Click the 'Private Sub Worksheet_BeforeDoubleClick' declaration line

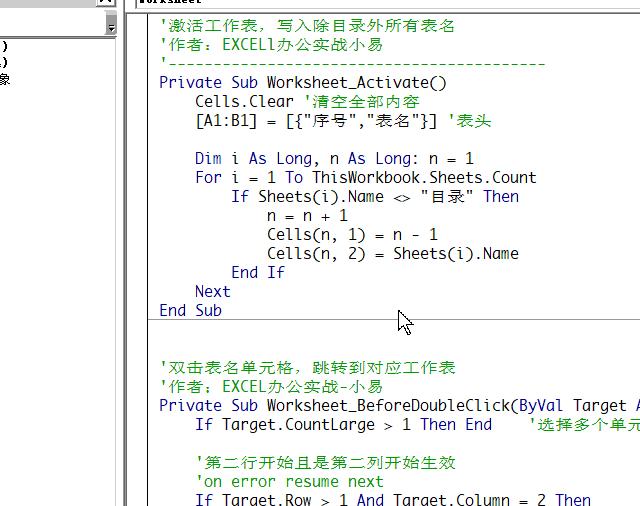(x=400, y=406)
